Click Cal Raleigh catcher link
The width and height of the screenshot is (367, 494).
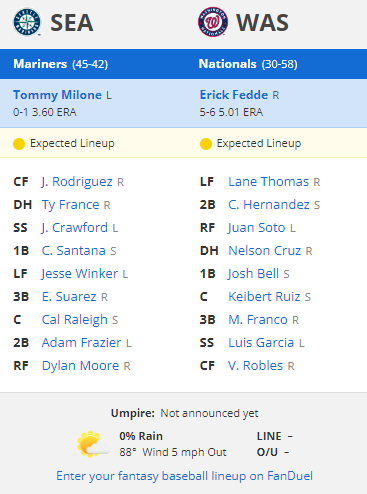click(x=75, y=320)
